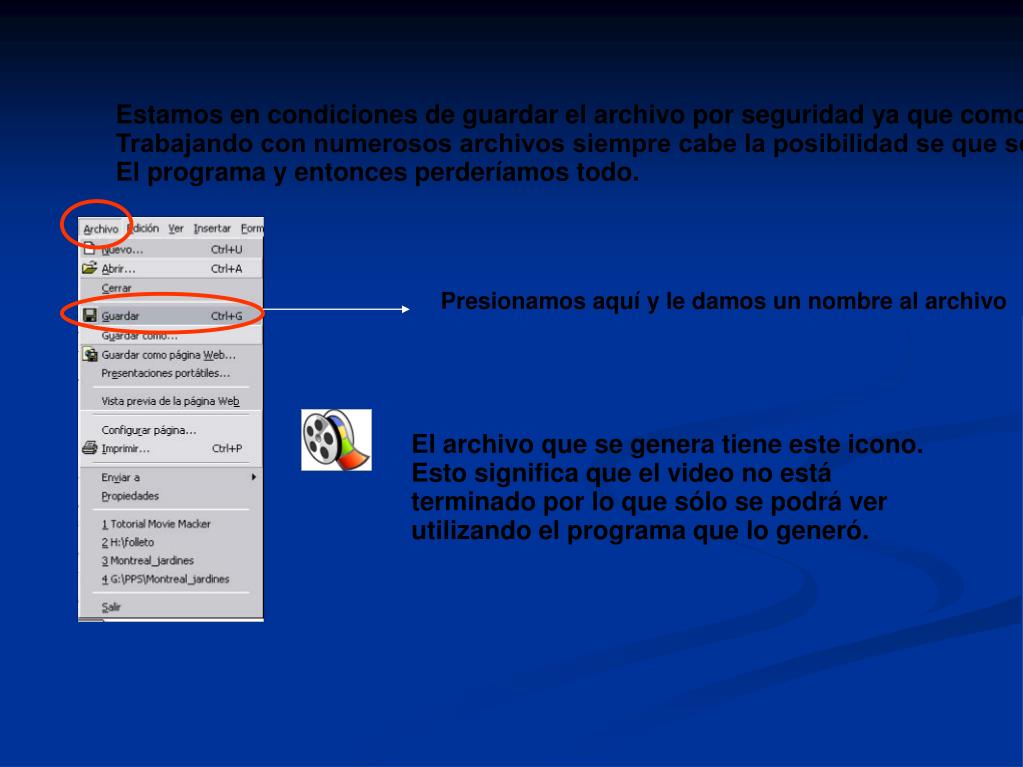Select Vista previa de la página Web
The width and height of the screenshot is (1023, 767).
[171, 401]
